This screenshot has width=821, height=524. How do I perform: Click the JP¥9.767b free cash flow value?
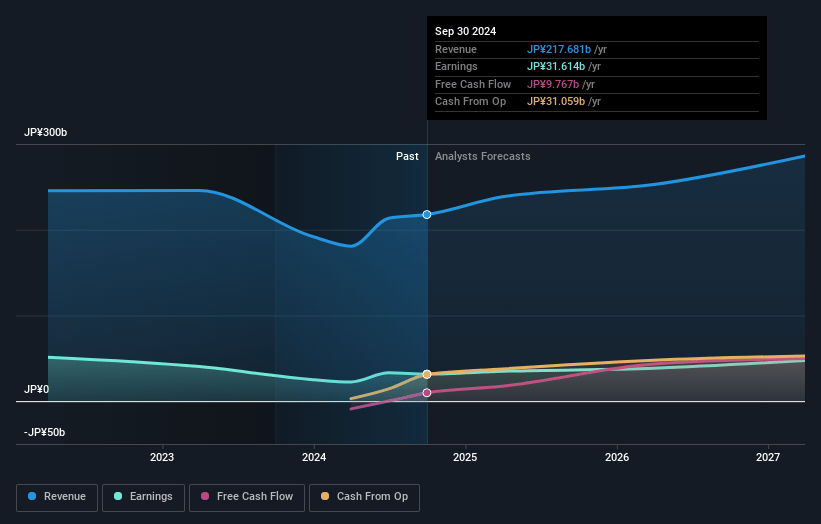coord(553,84)
